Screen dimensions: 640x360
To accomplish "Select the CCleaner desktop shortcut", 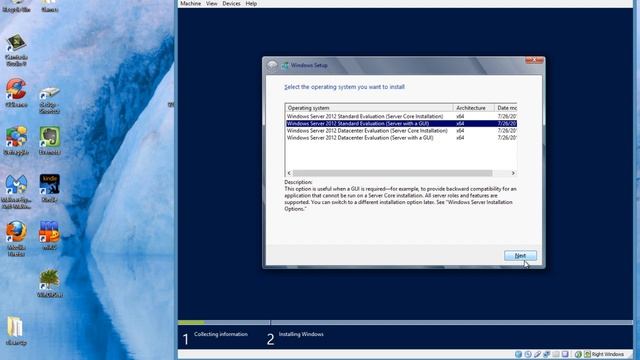I will tap(16, 93).
